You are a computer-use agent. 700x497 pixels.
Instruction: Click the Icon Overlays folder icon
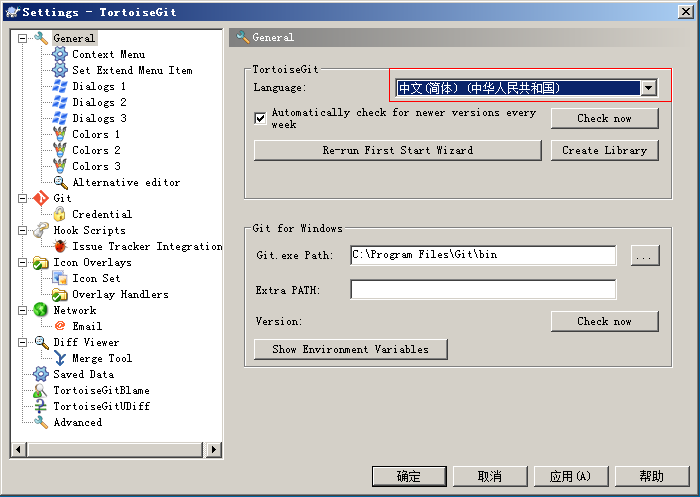click(x=41, y=262)
